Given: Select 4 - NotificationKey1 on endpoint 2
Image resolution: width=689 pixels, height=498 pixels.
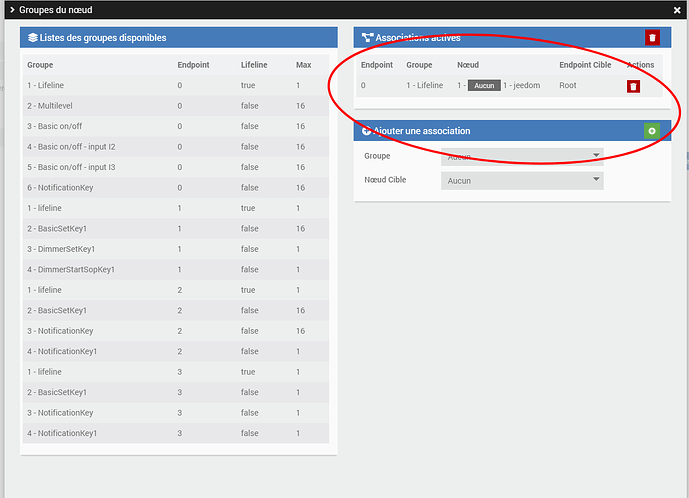Looking at the screenshot, I should [176, 351].
